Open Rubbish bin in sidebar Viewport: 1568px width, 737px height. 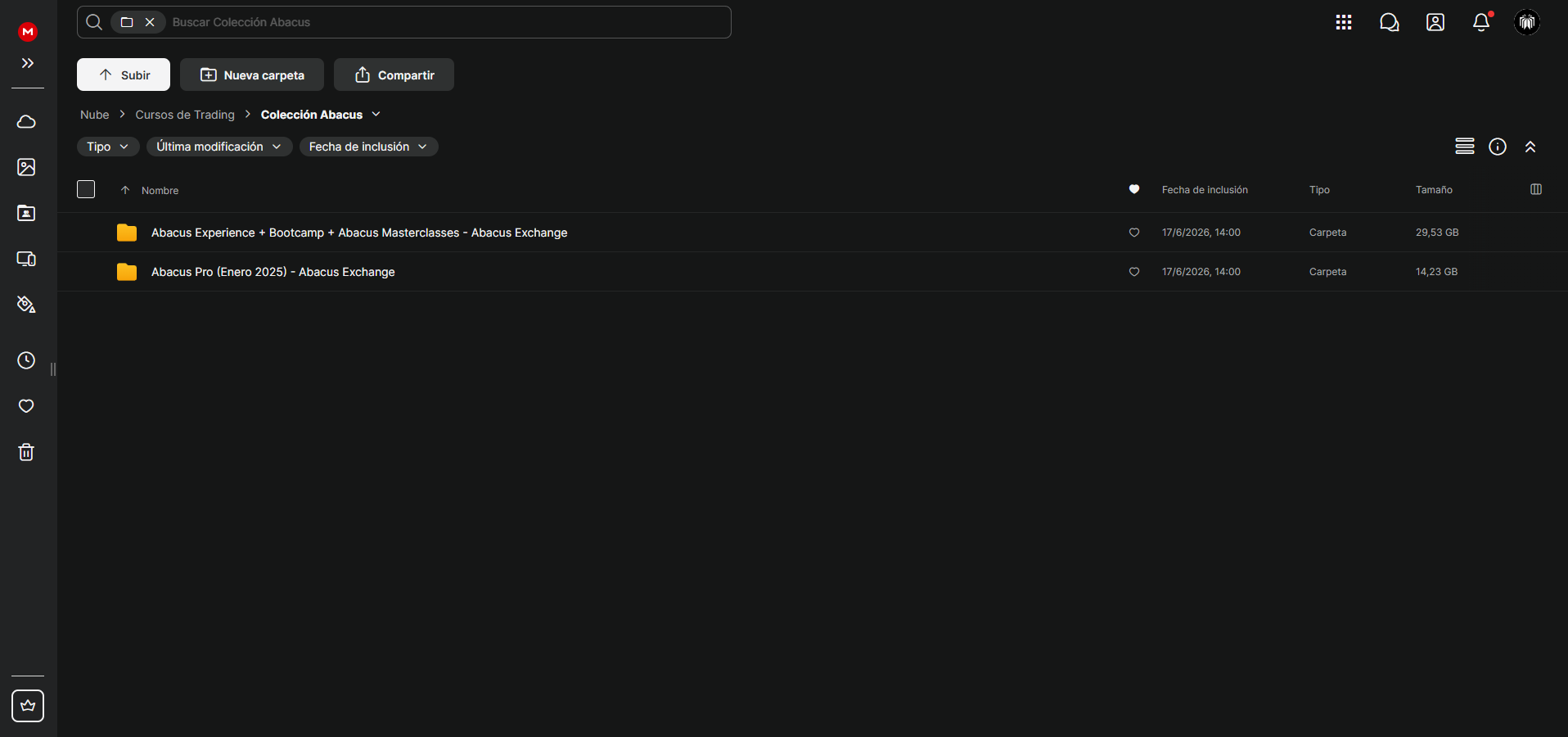click(26, 452)
